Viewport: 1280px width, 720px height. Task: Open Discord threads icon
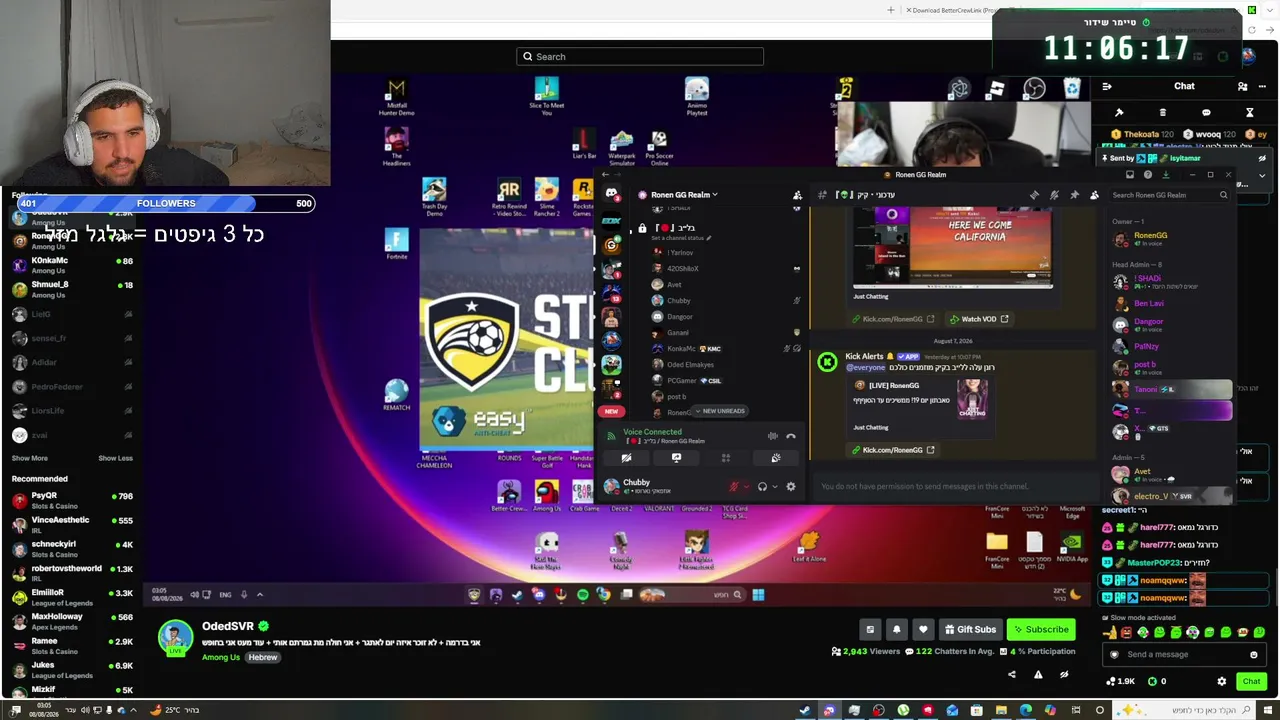click(x=1034, y=195)
